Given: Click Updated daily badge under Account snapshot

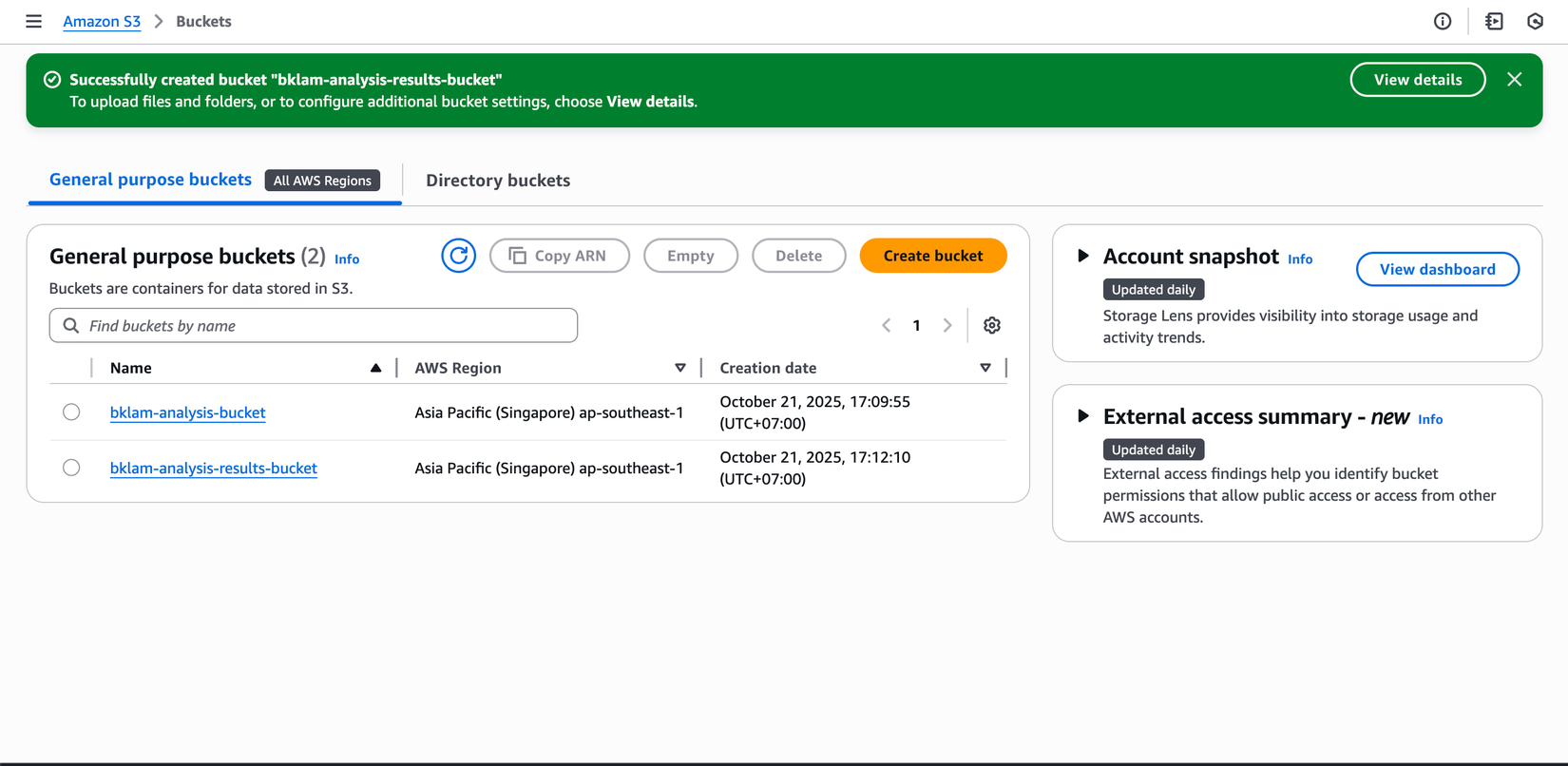Looking at the screenshot, I should pos(1154,289).
